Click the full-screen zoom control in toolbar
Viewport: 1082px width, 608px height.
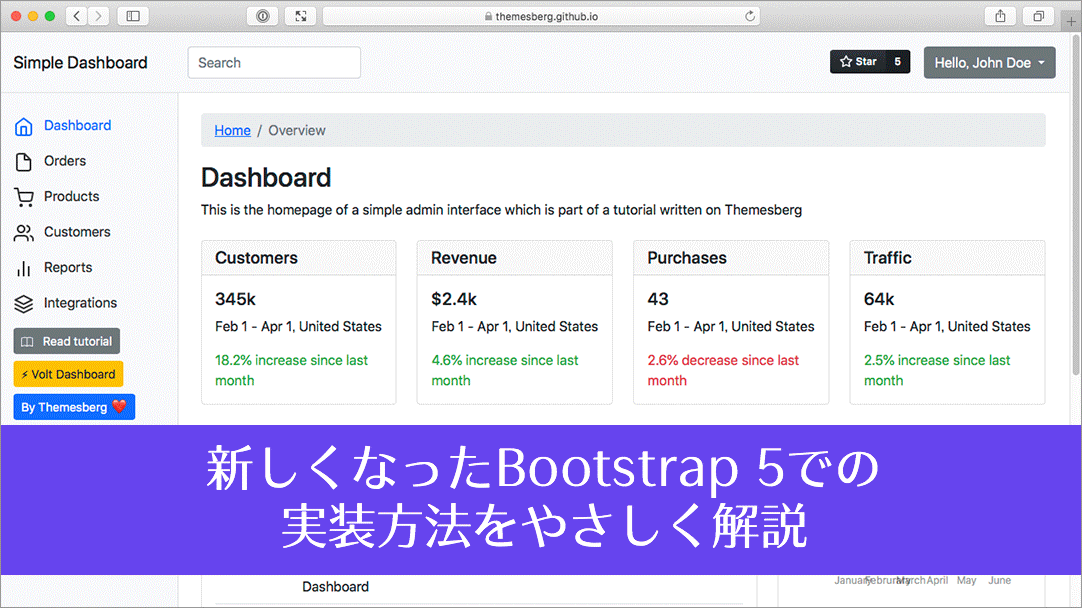(x=300, y=15)
